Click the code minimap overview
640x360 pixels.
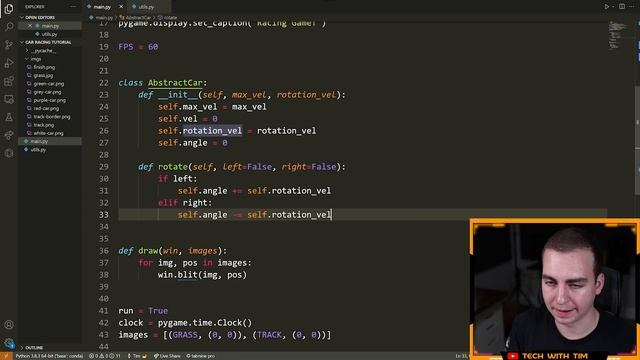(618, 35)
